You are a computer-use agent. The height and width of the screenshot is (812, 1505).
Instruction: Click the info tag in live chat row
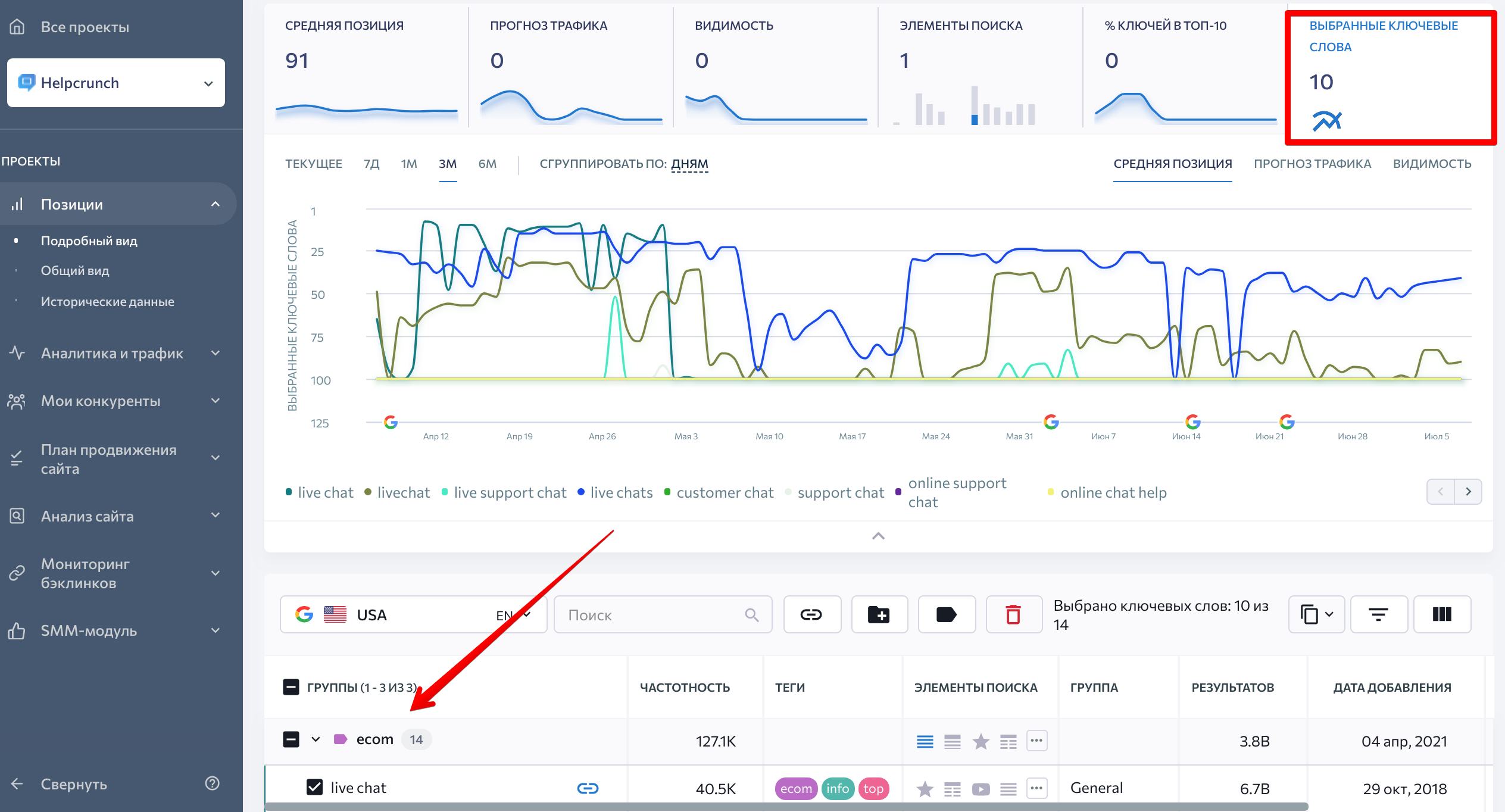pos(837,789)
